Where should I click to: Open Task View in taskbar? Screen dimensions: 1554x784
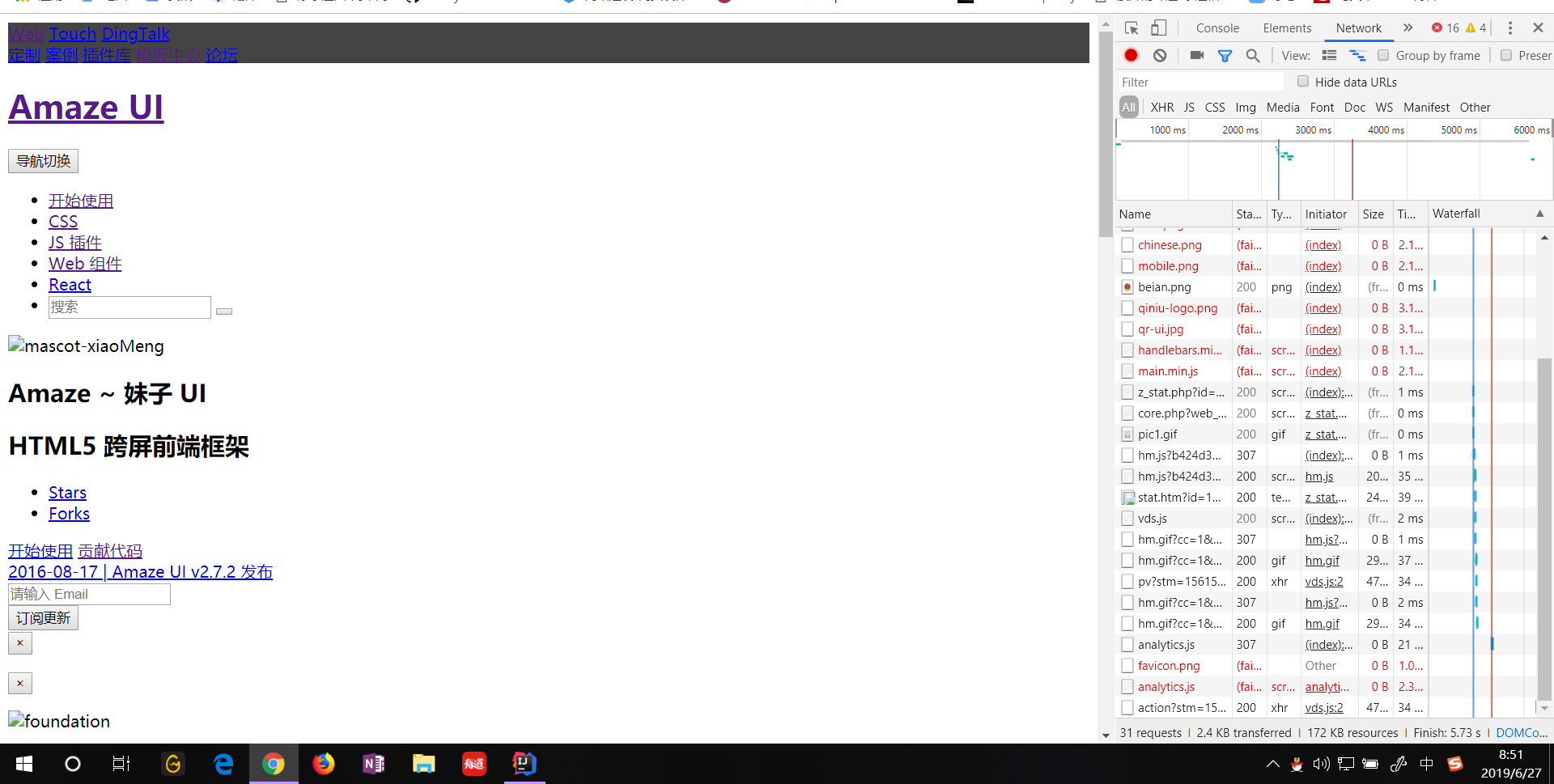tap(121, 764)
